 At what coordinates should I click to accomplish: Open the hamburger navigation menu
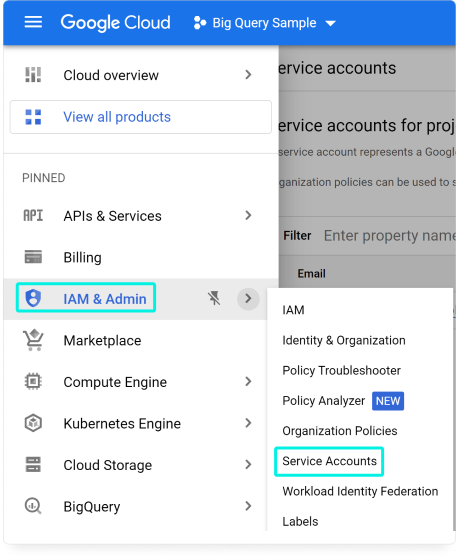[x=33, y=22]
